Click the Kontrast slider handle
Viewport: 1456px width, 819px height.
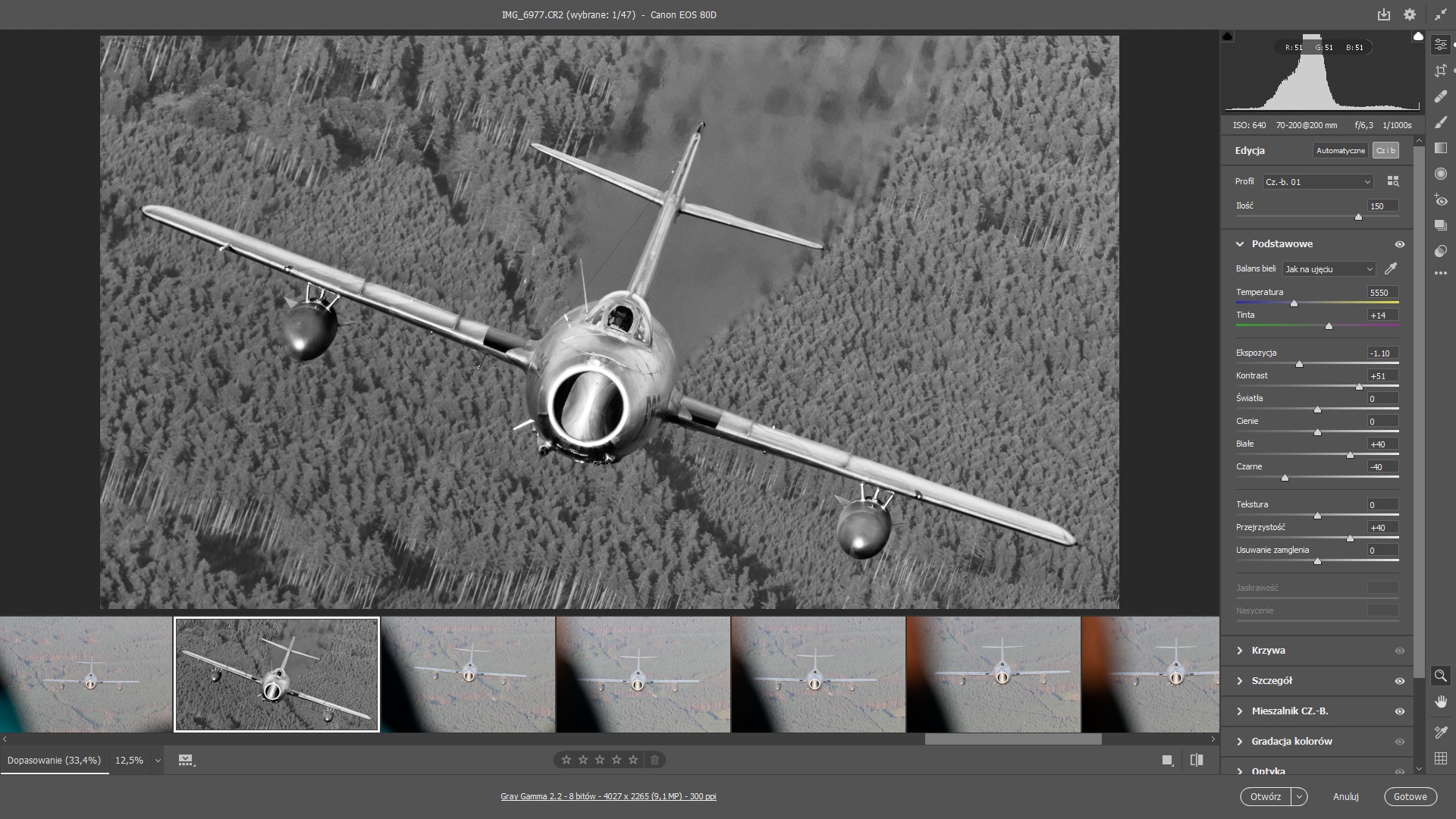1359,387
